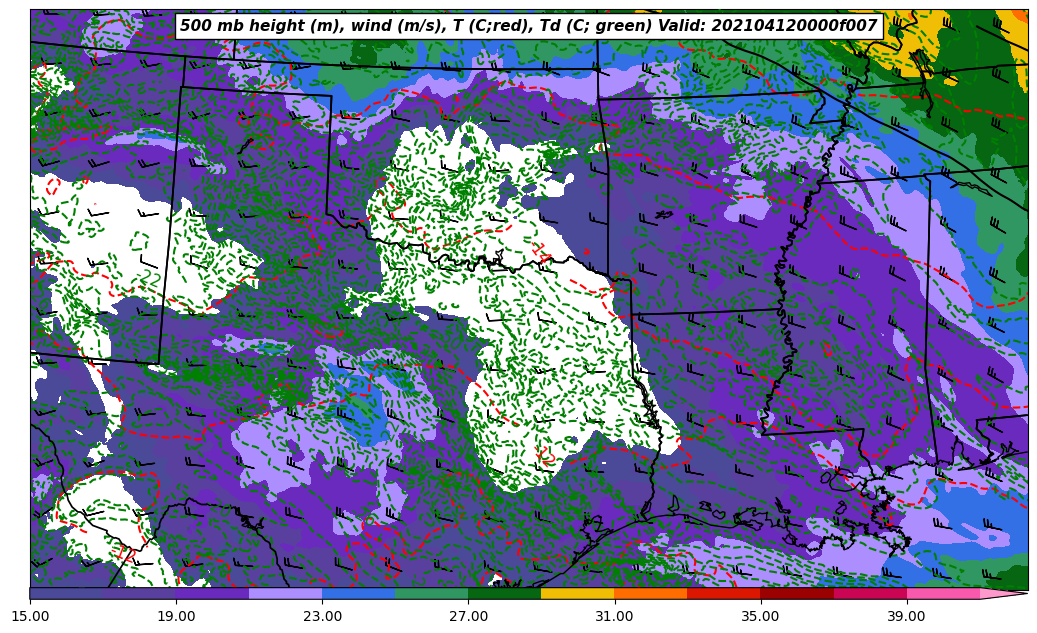Screen dimensions: 1037x633
Task: Click the dark red colorbar segment
Action: pyautogui.click(x=796, y=593)
